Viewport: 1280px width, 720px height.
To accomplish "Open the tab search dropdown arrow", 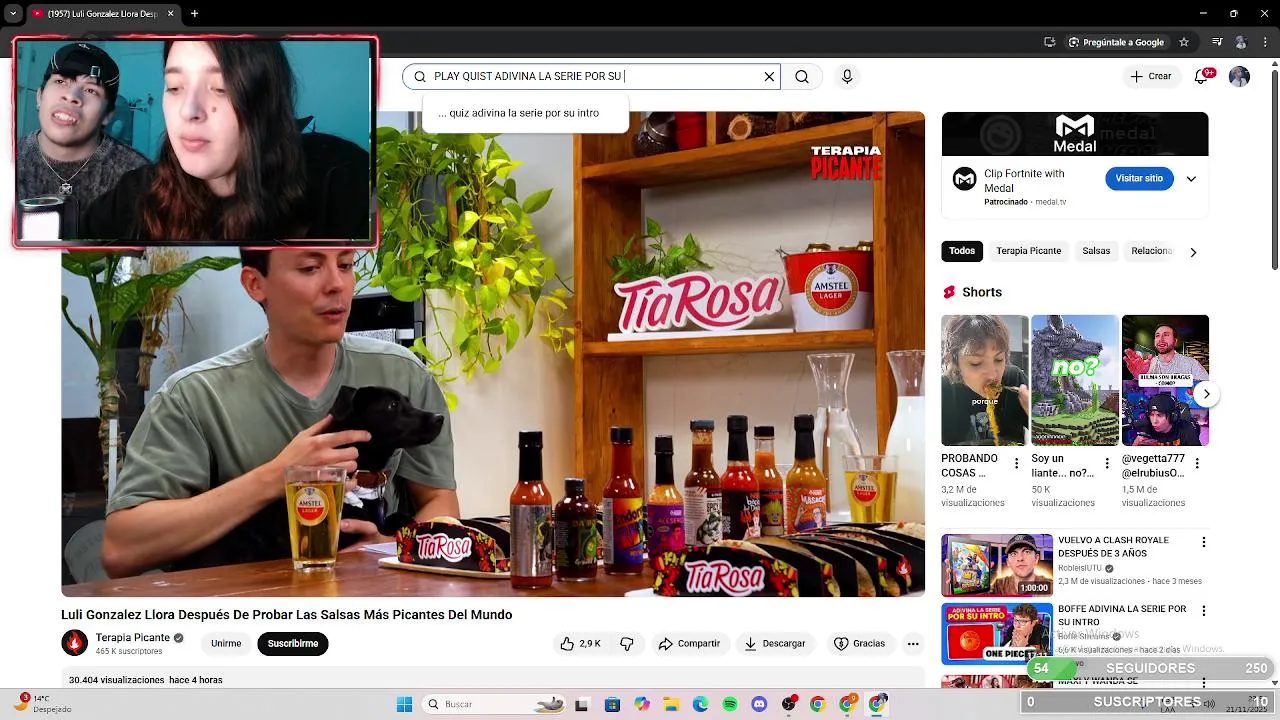I will tap(13, 14).
